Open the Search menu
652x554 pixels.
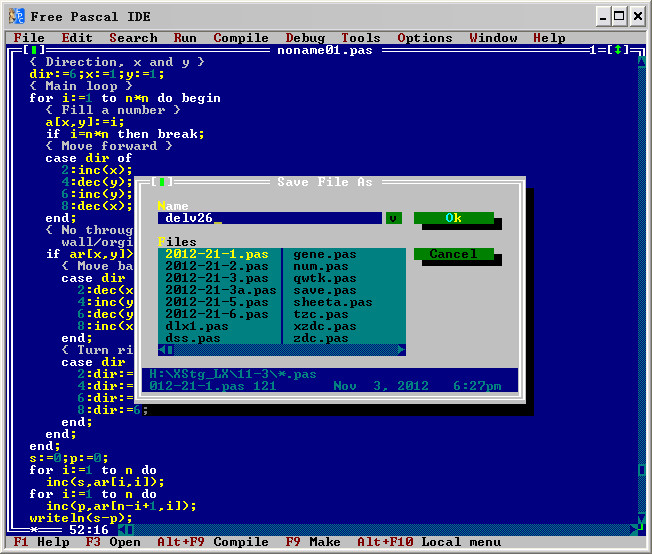pyautogui.click(x=133, y=38)
